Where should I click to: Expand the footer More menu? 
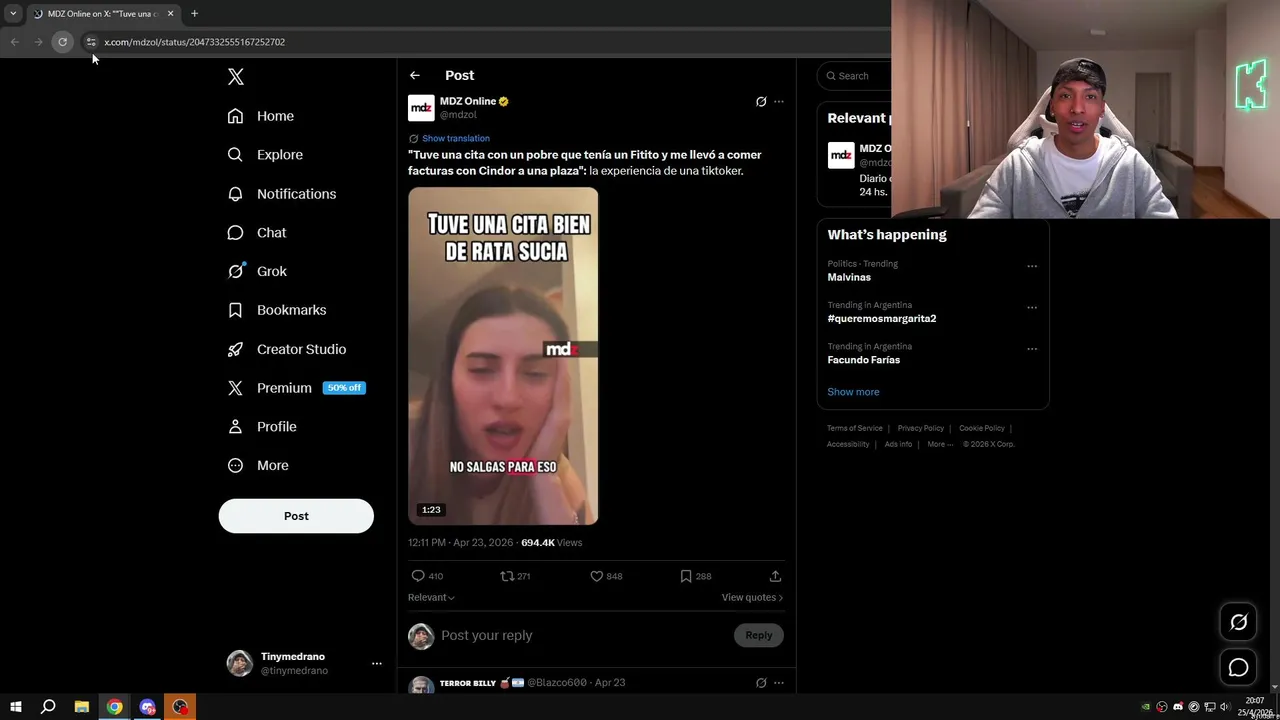[x=939, y=444]
